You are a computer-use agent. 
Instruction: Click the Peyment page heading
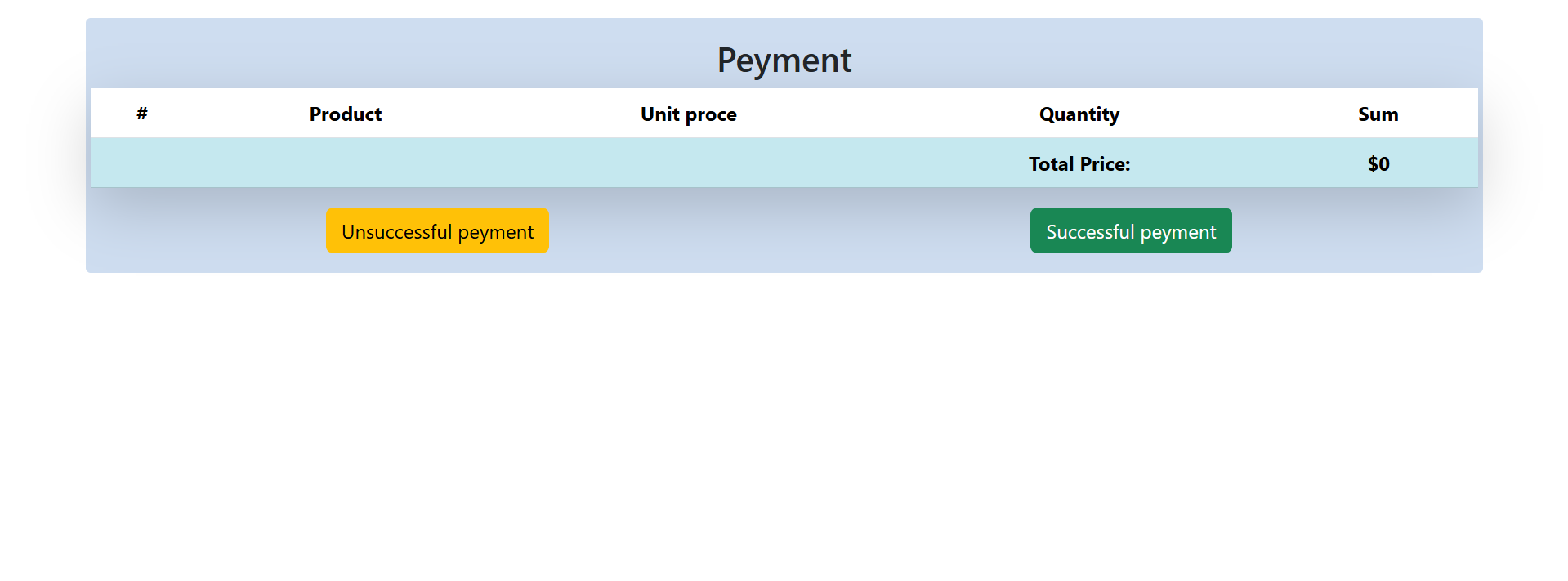(784, 60)
